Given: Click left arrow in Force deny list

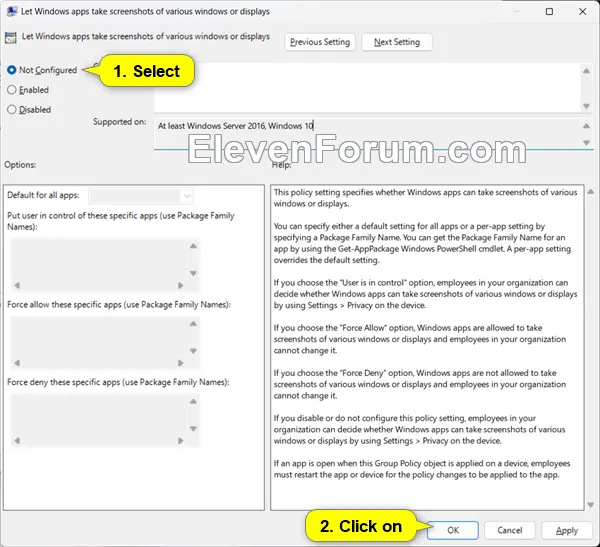Looking at the screenshot, I should coord(17,441).
